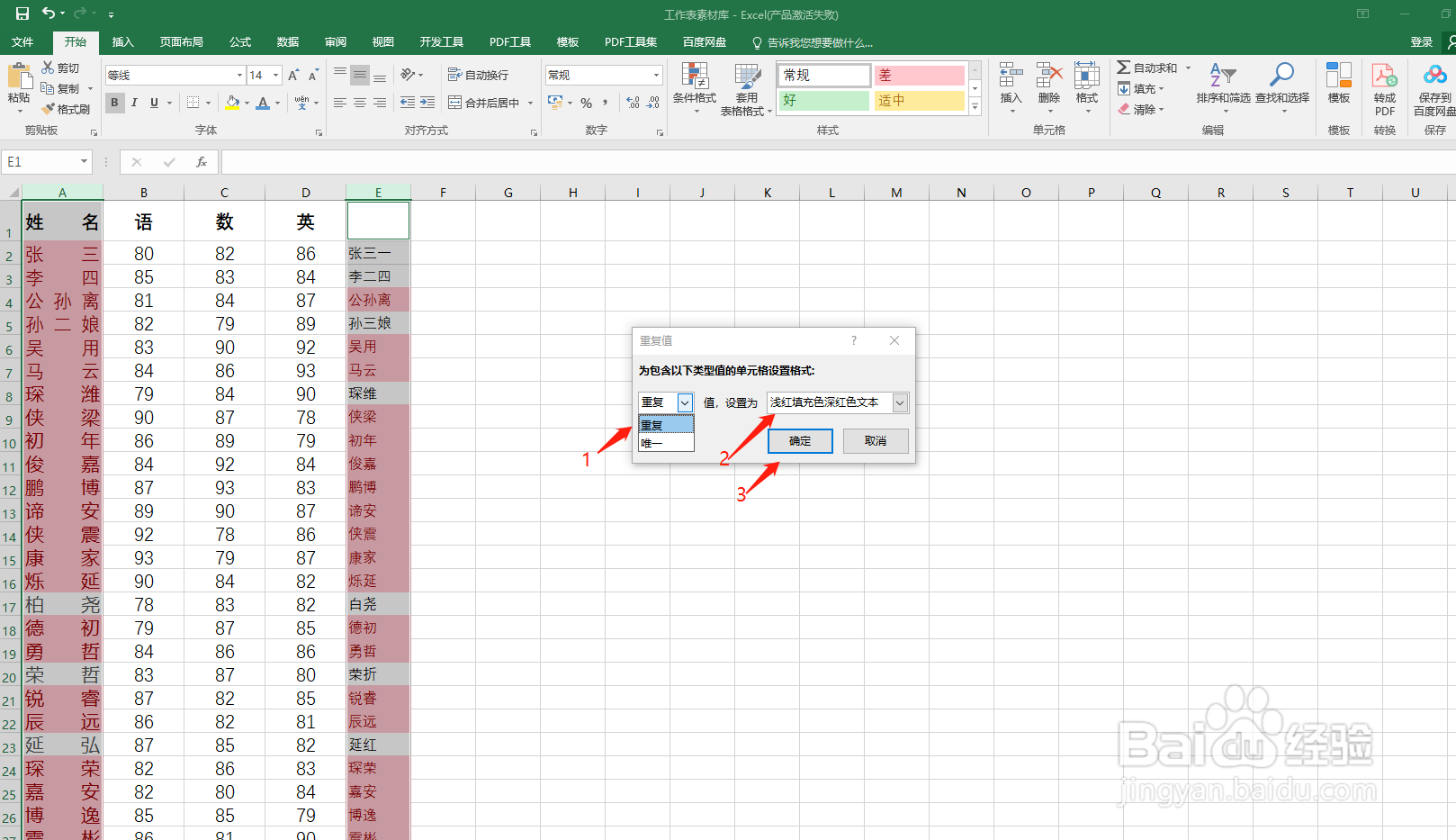Click the insert function fx icon
1456x840 pixels.
202,162
